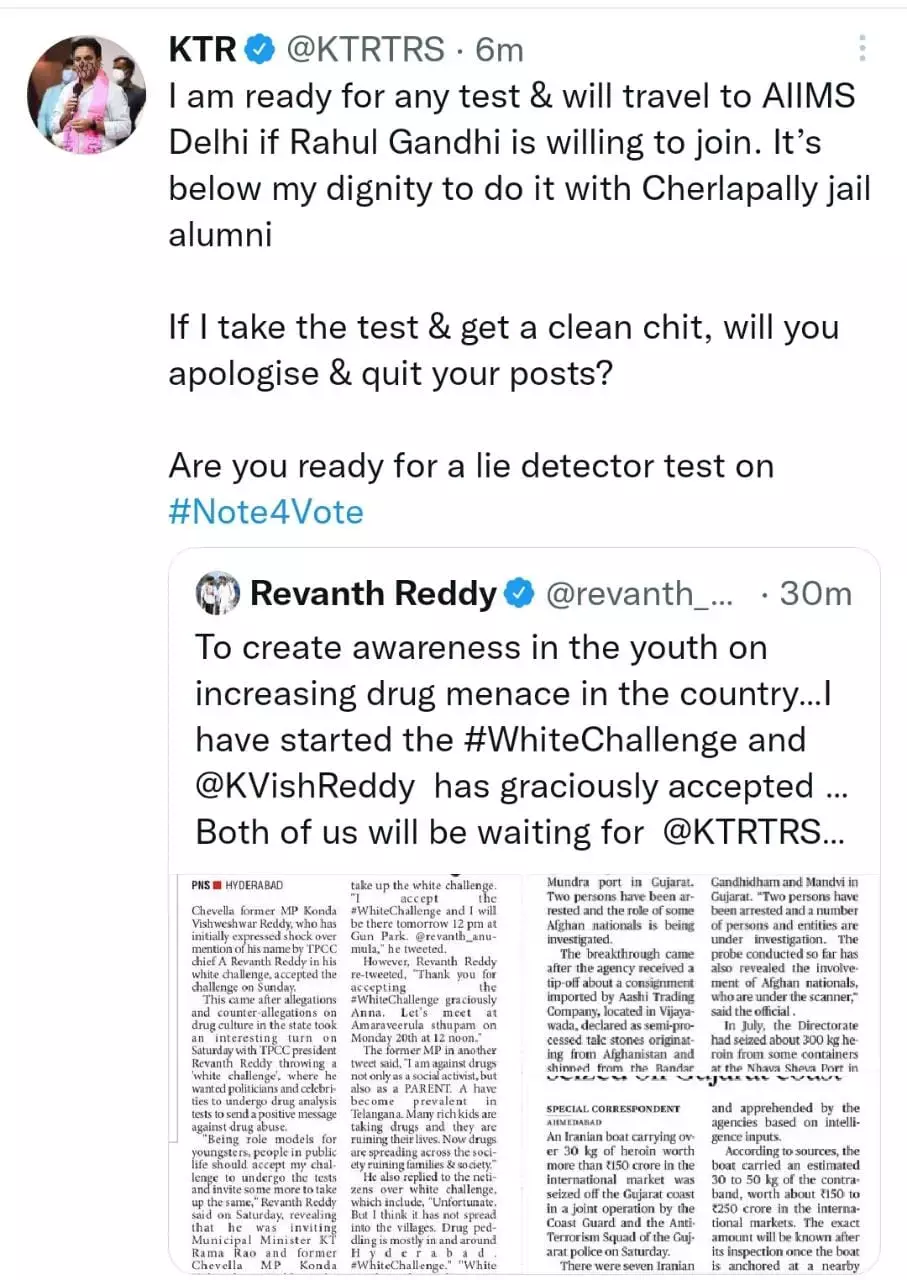
Task: Open the tweet's three-dot more options menu
Action: [863, 48]
